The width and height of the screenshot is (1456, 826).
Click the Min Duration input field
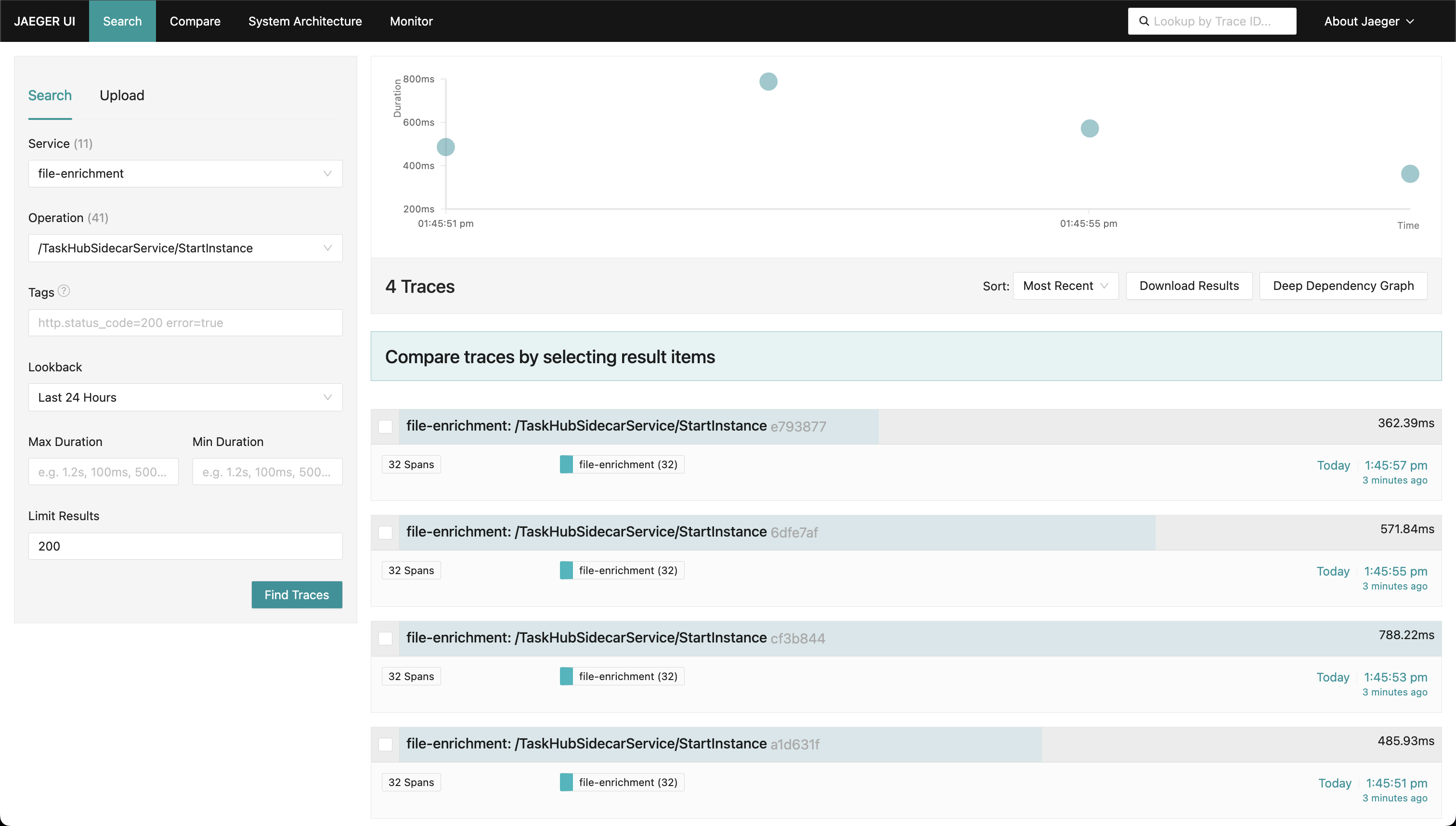(267, 472)
